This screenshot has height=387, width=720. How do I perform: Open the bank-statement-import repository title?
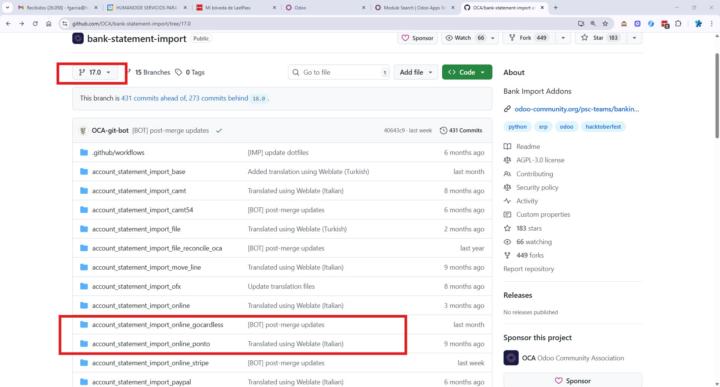coord(137,39)
